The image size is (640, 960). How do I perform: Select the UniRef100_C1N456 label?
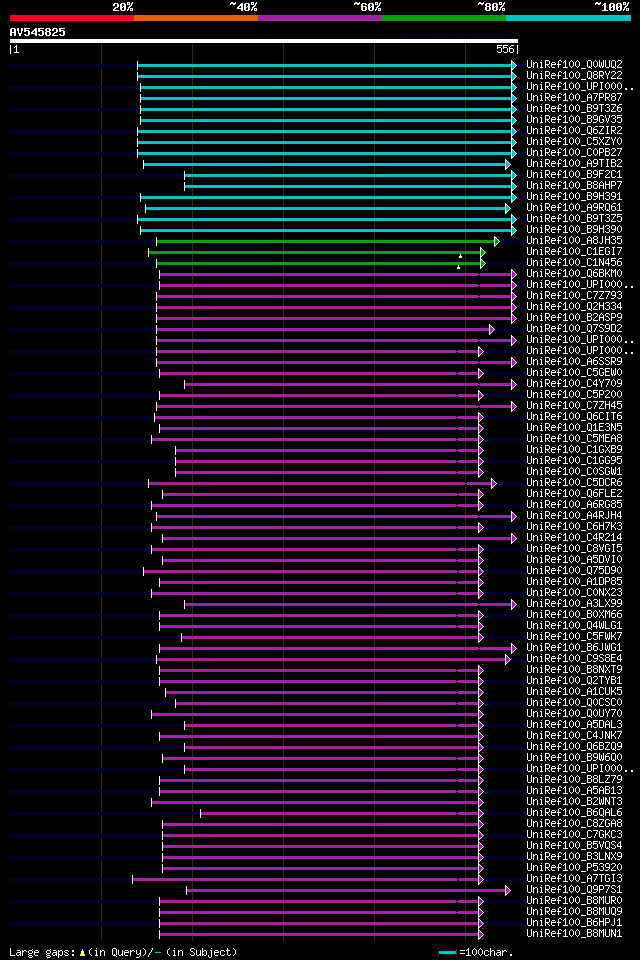pos(574,263)
